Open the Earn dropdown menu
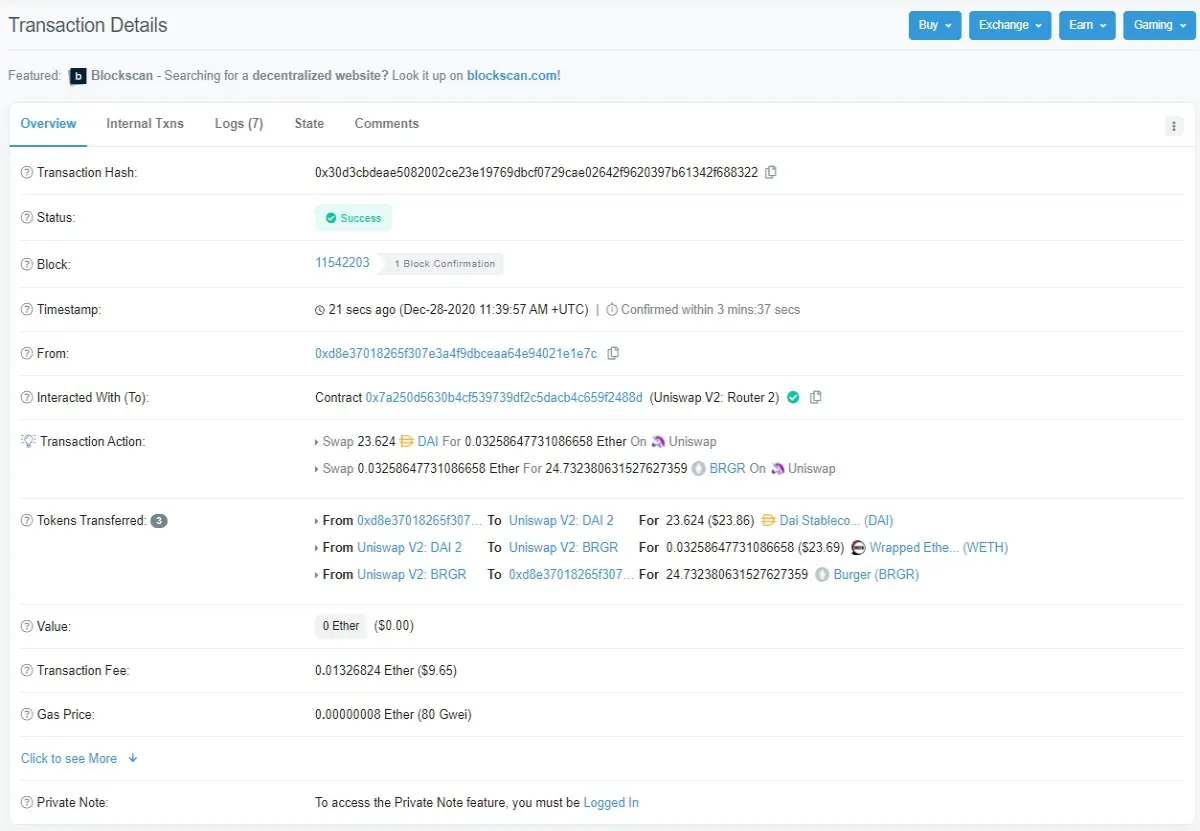 click(x=1088, y=25)
